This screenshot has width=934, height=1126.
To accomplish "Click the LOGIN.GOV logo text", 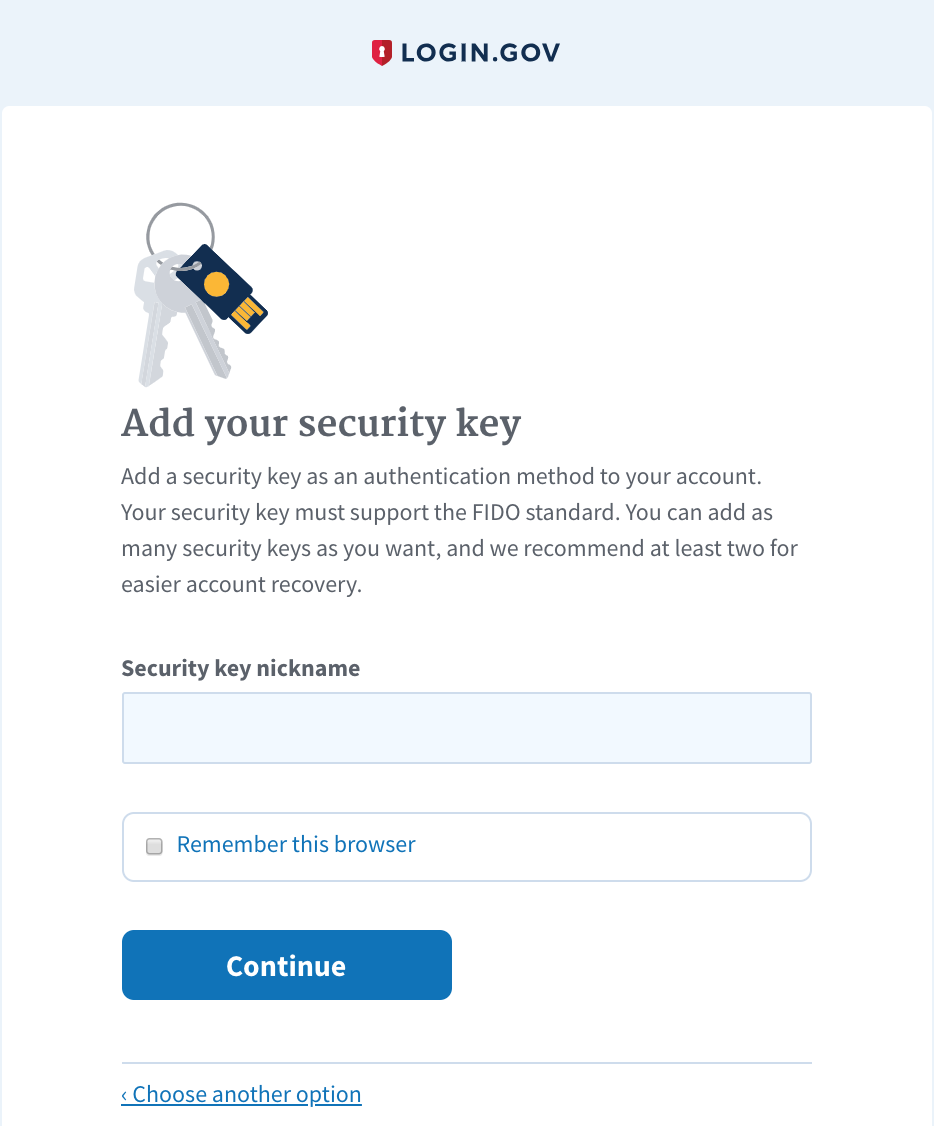I will tap(480, 53).
